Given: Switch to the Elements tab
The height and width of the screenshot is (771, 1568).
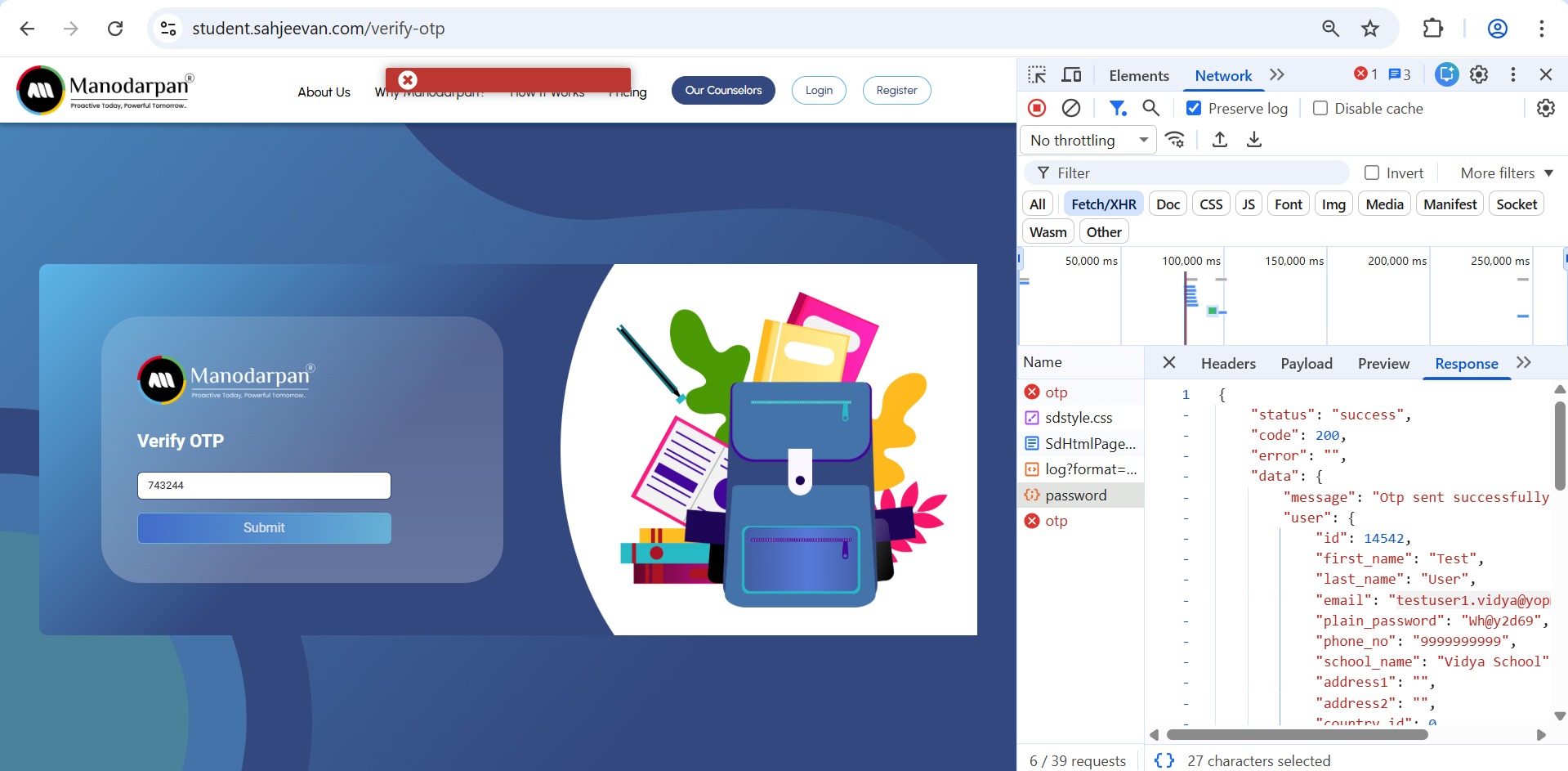Looking at the screenshot, I should [1138, 75].
